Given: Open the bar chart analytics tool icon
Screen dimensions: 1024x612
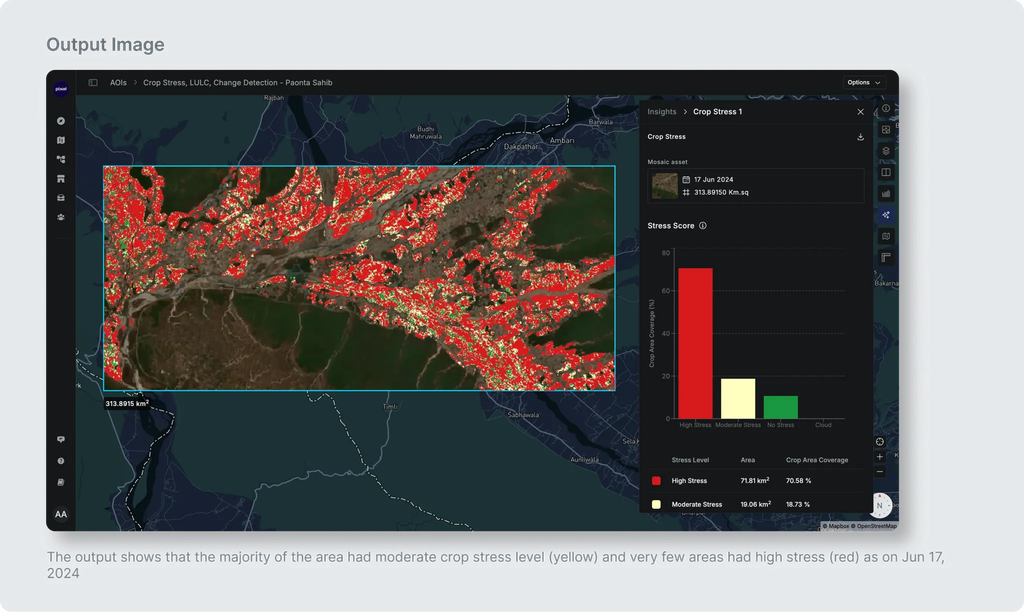Looking at the screenshot, I should click(x=886, y=193).
